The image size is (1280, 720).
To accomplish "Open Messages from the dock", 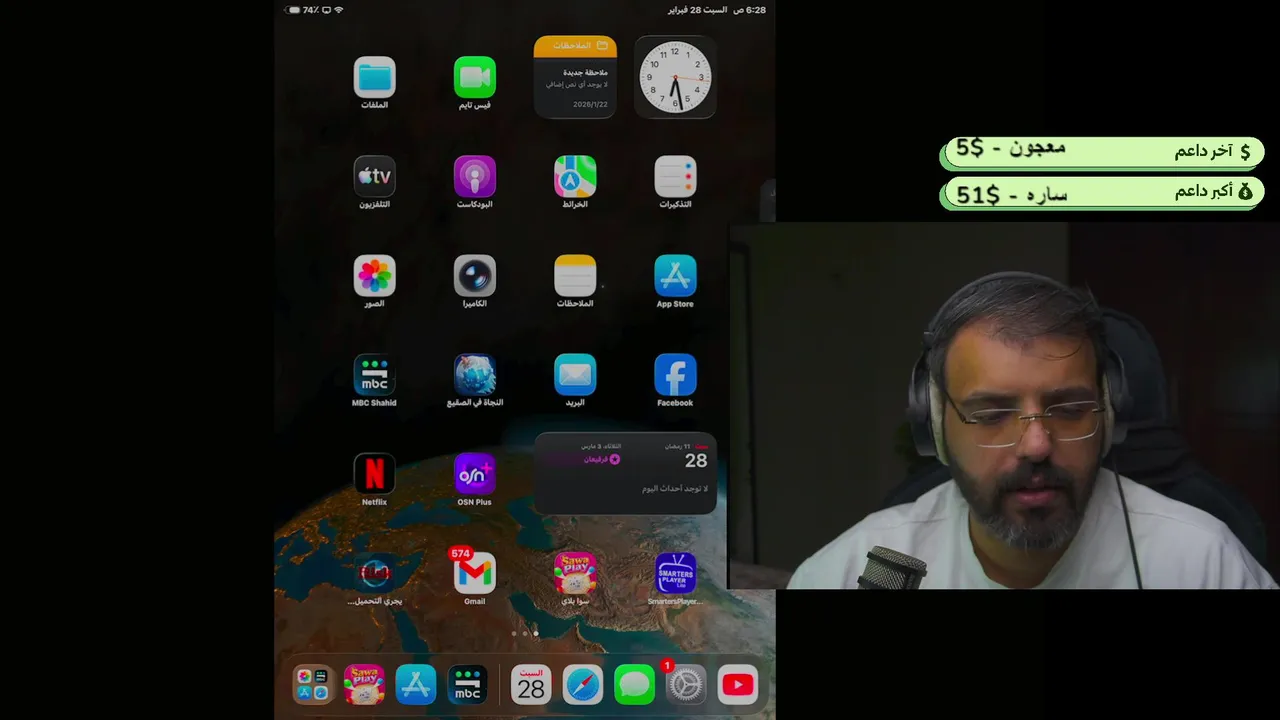I will 634,685.
